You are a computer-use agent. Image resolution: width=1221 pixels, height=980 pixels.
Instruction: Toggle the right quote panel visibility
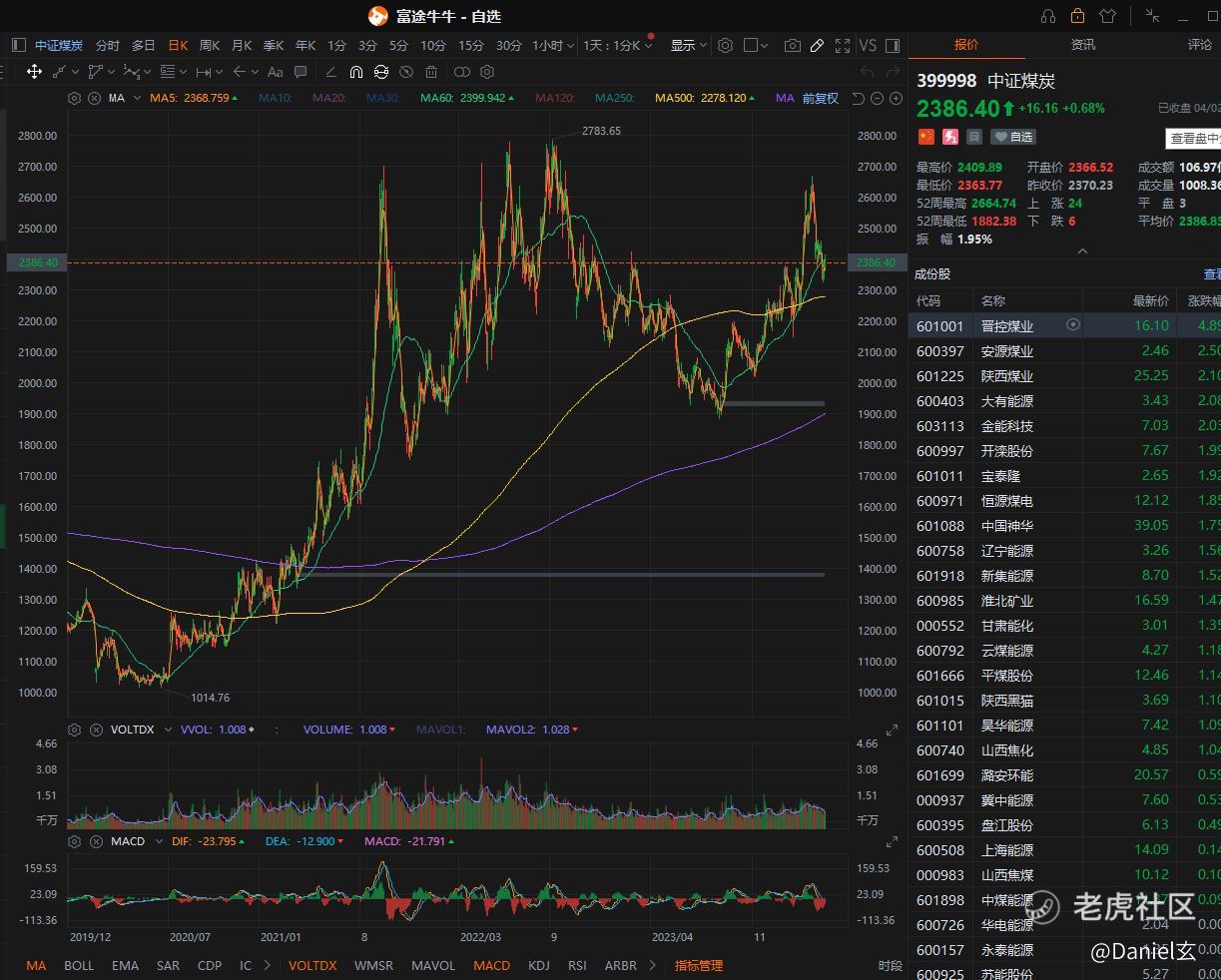click(893, 45)
